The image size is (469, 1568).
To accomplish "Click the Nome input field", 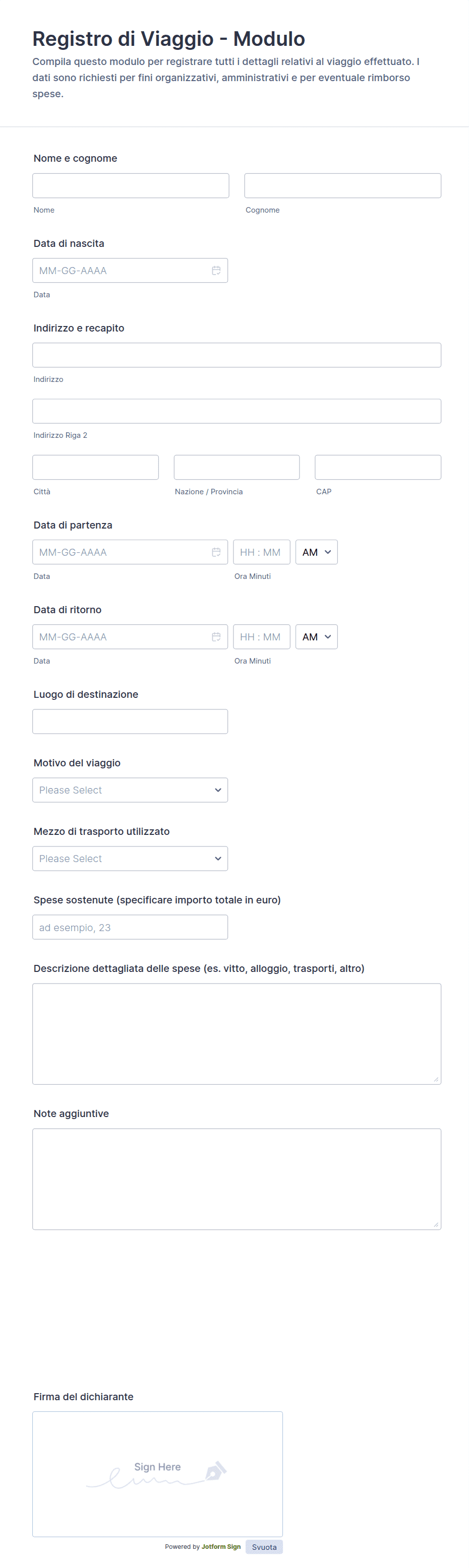I will click(x=130, y=185).
